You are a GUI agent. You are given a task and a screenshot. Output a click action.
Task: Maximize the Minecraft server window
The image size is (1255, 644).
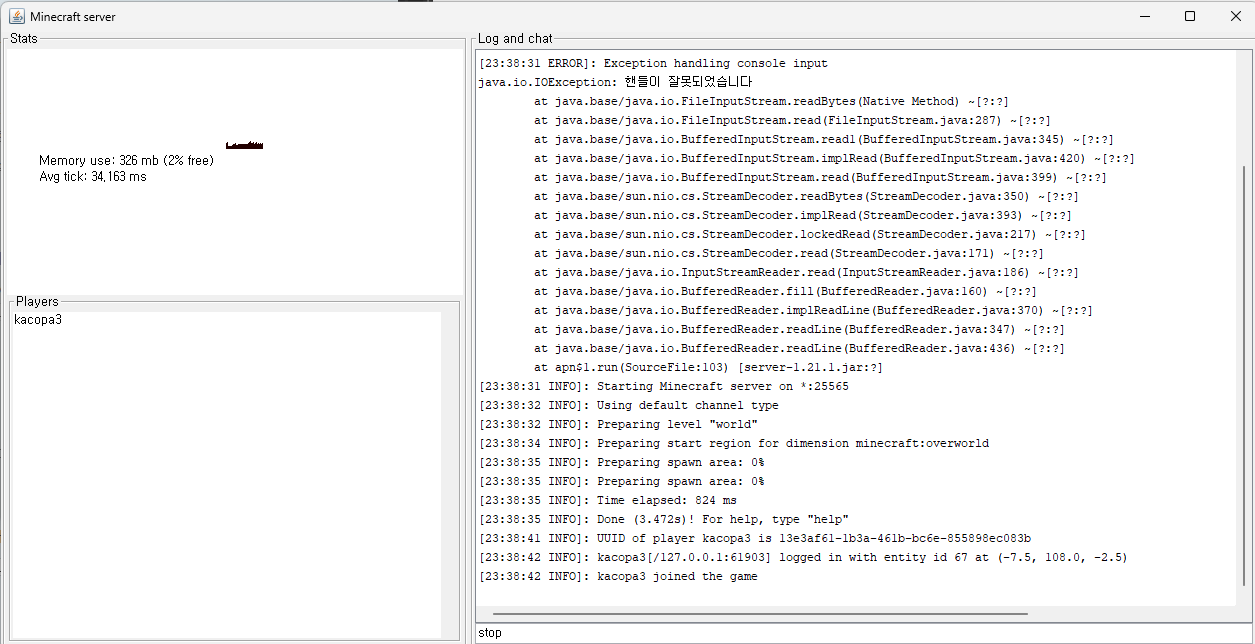tap(1190, 16)
